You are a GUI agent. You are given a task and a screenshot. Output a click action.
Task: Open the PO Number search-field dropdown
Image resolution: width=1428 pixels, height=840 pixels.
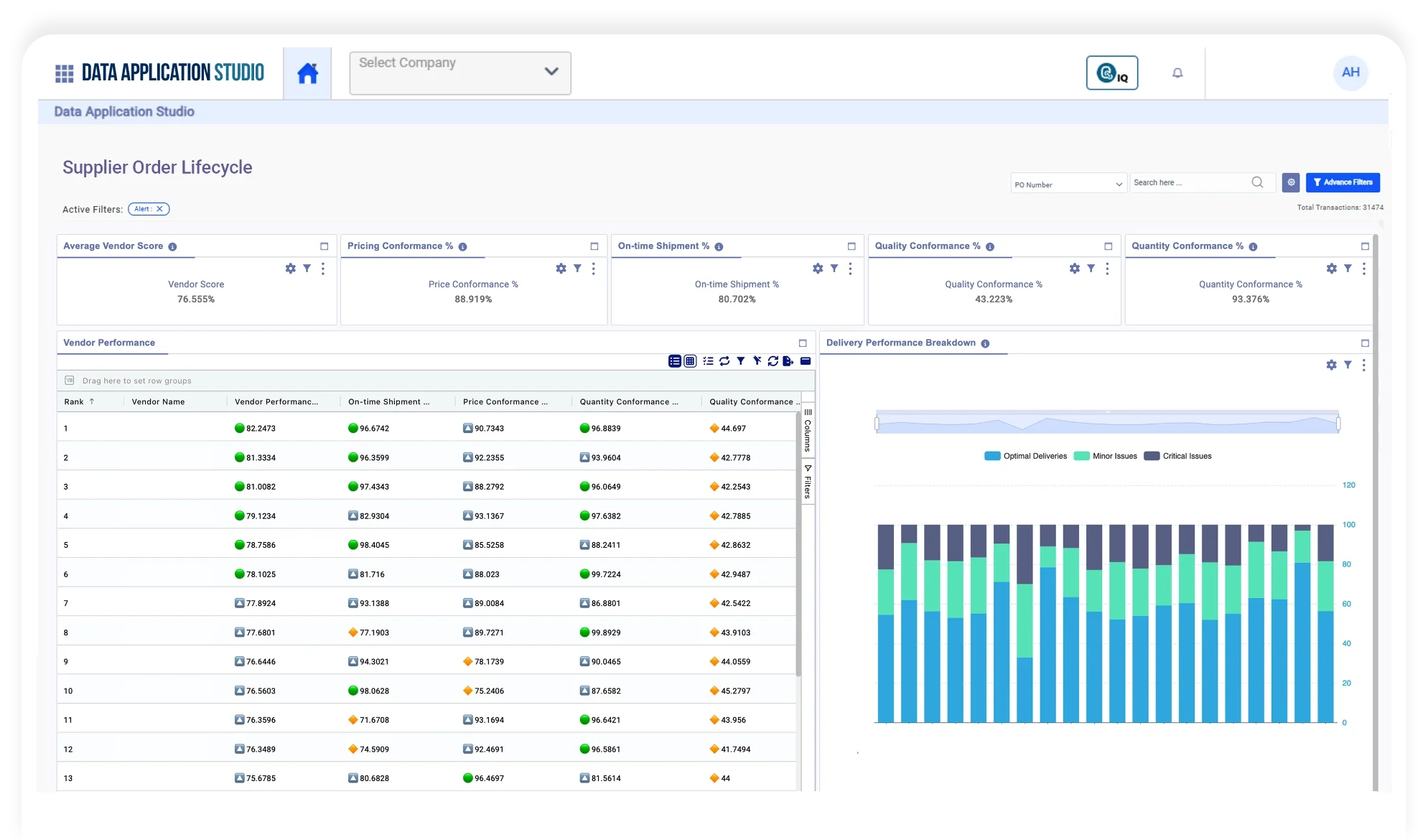[x=1068, y=184]
